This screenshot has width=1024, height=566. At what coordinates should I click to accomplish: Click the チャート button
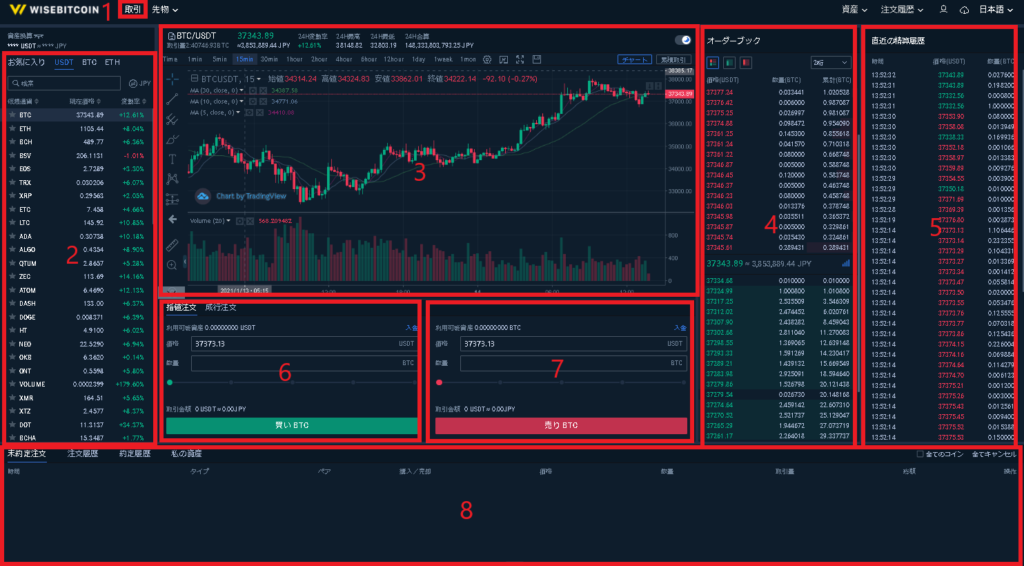[634, 59]
